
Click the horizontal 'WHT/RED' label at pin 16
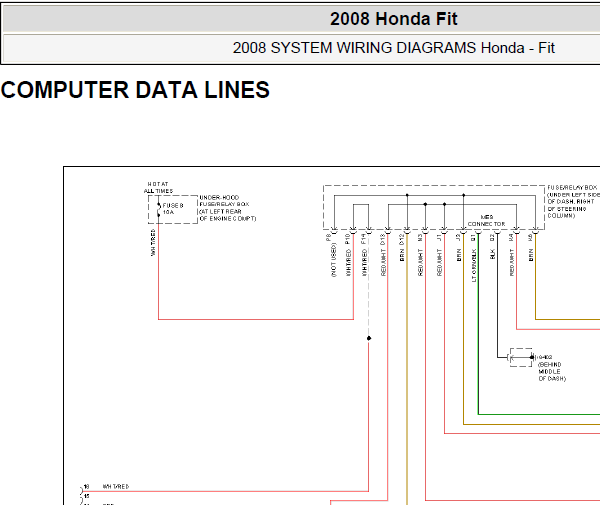pyautogui.click(x=116, y=487)
